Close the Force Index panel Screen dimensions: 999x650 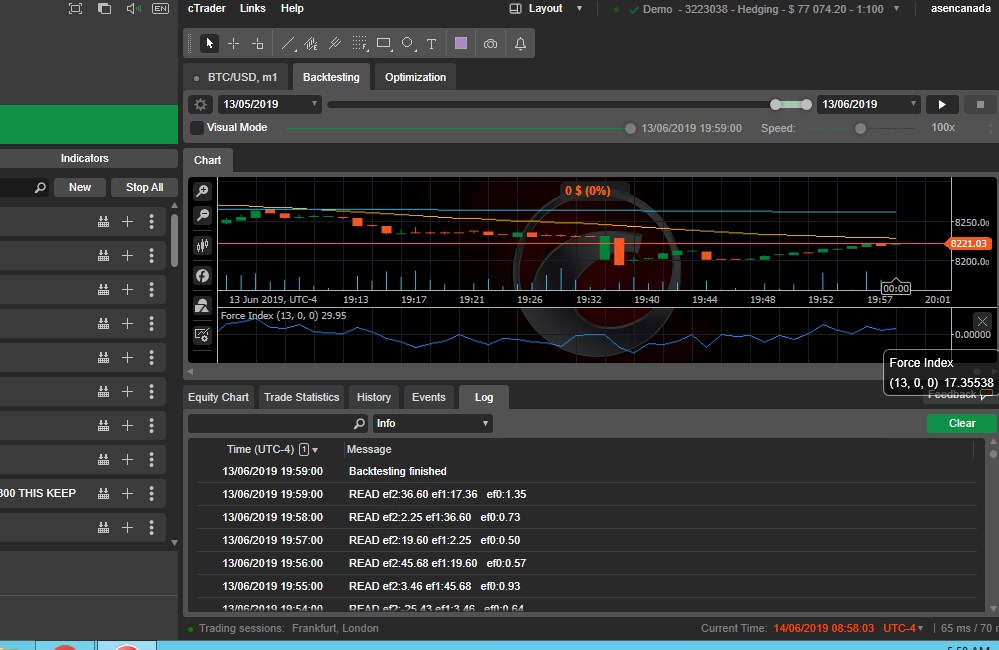pos(982,321)
